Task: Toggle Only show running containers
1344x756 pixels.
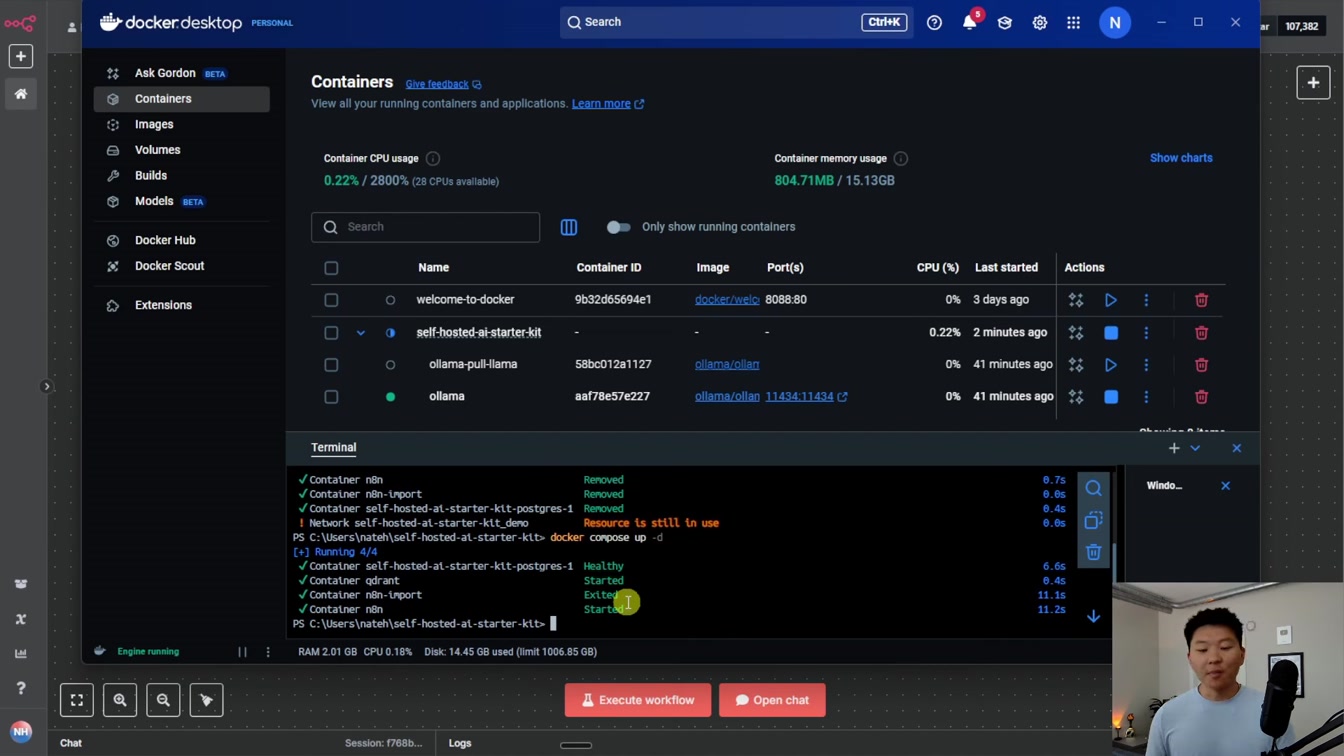Action: (x=618, y=227)
